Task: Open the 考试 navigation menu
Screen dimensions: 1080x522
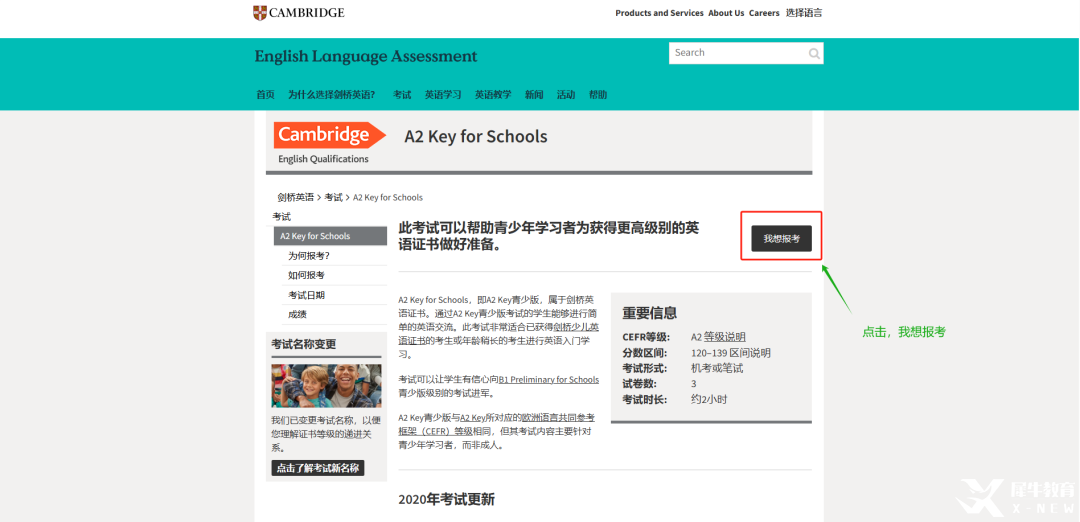Action: pos(402,95)
